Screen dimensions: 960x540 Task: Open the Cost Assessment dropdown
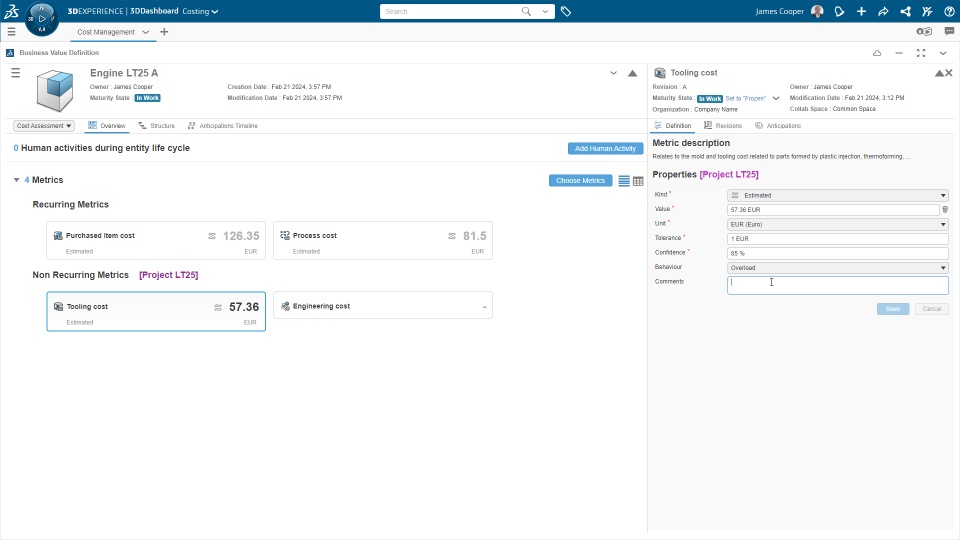(44, 126)
